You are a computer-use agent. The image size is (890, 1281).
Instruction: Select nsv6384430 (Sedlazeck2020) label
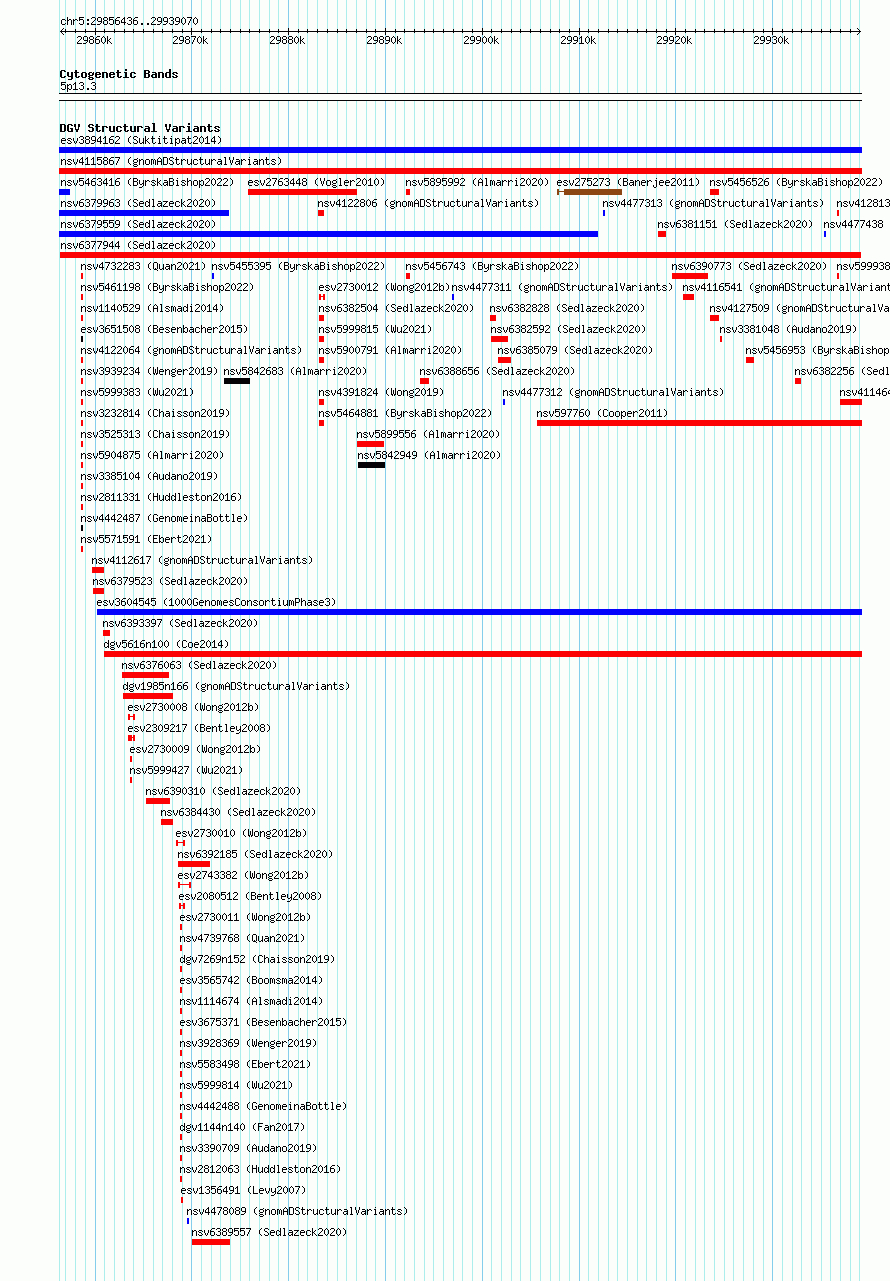tap(239, 813)
